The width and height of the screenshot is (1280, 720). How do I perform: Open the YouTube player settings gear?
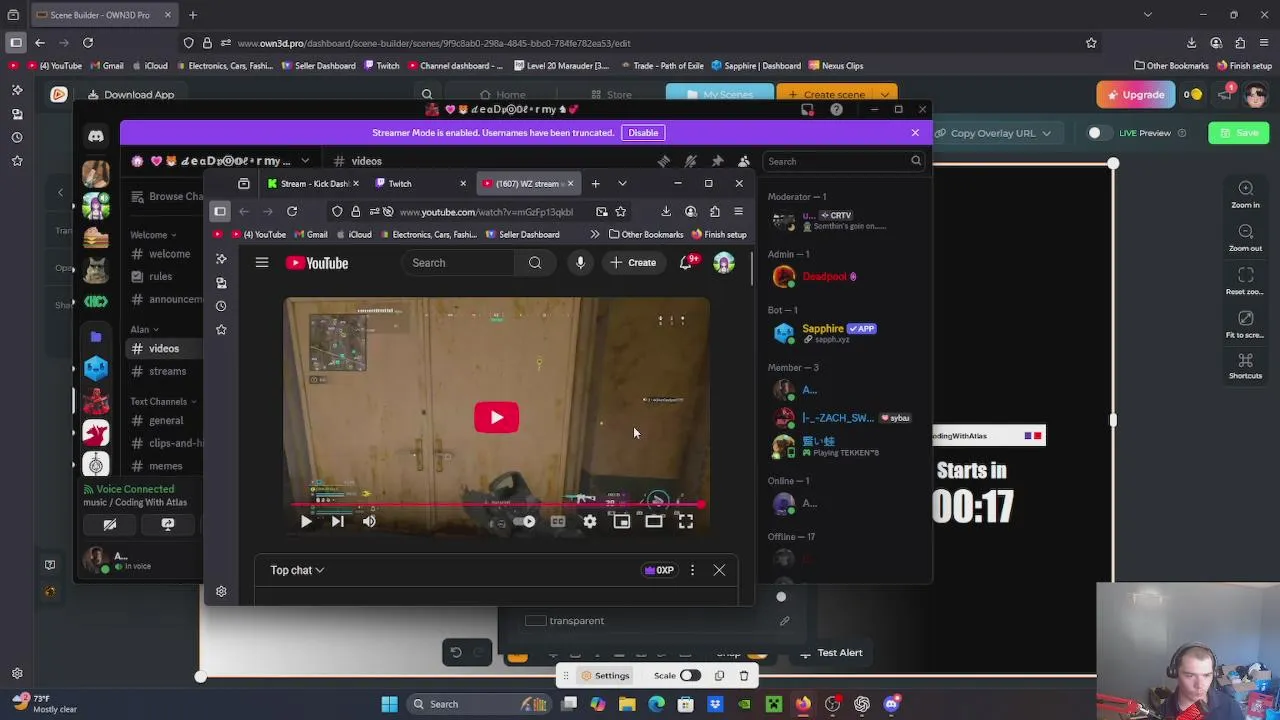click(x=589, y=521)
